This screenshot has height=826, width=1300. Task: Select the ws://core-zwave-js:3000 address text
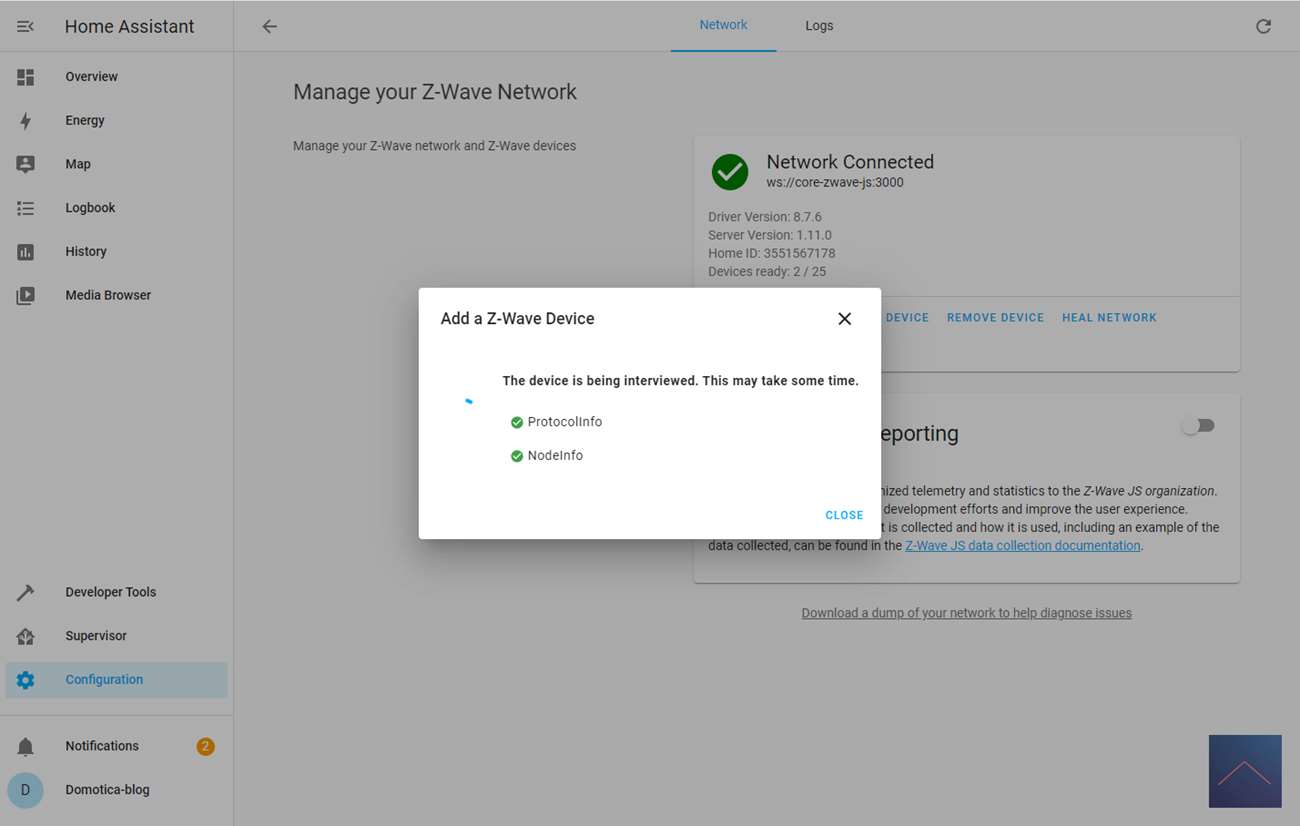[x=835, y=183]
